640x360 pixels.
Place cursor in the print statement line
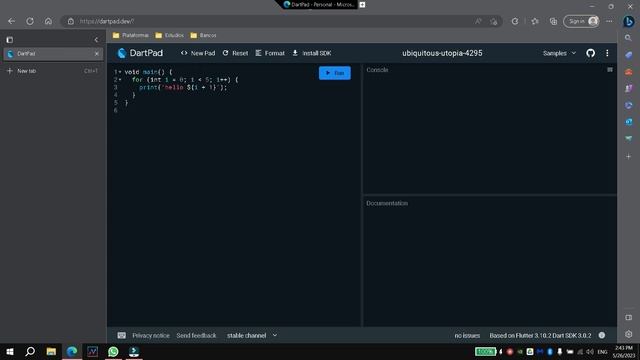click(x=182, y=87)
